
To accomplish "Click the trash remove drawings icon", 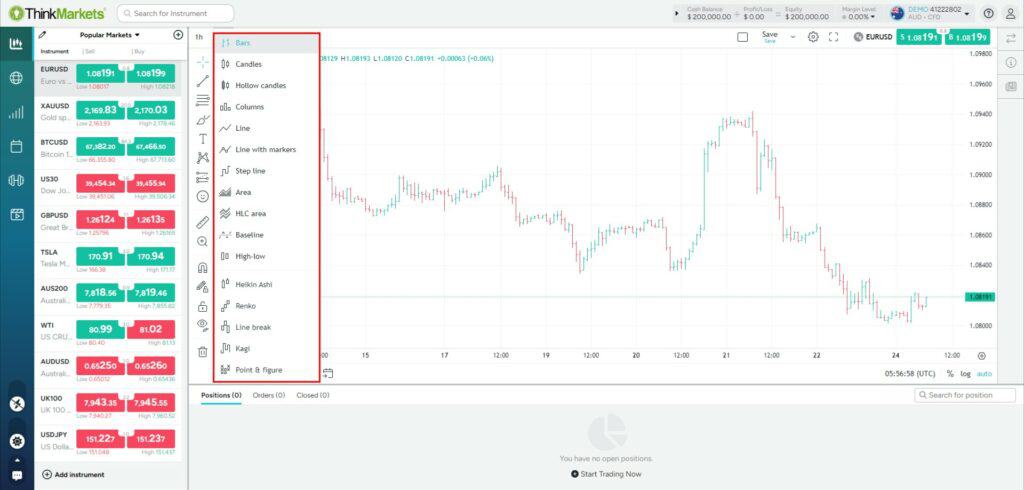I will click(x=203, y=351).
